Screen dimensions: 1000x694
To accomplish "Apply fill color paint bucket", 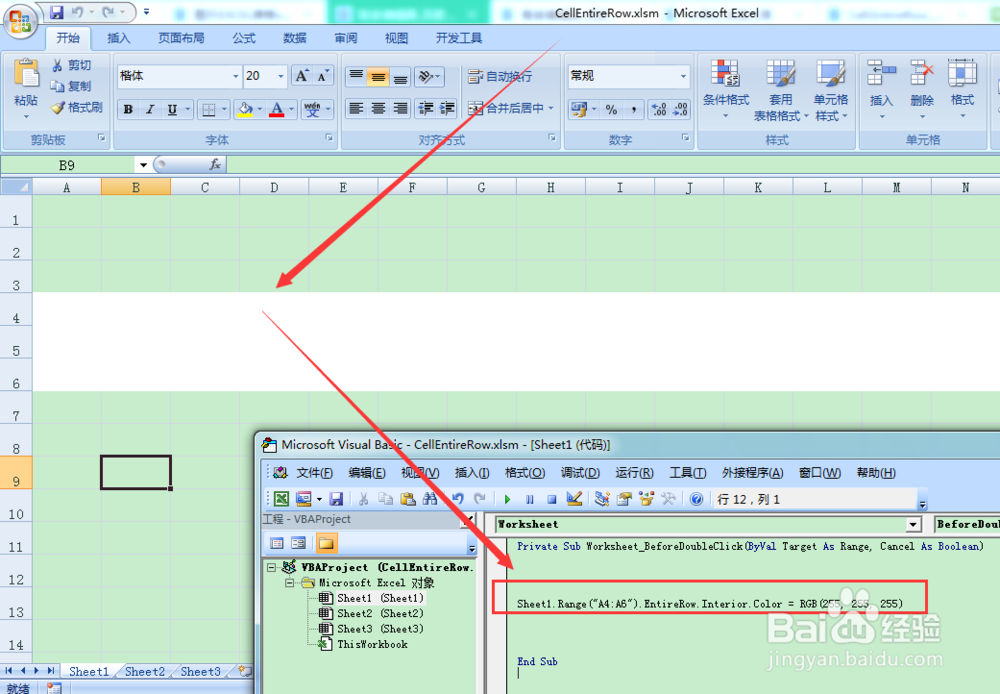I will click(245, 109).
